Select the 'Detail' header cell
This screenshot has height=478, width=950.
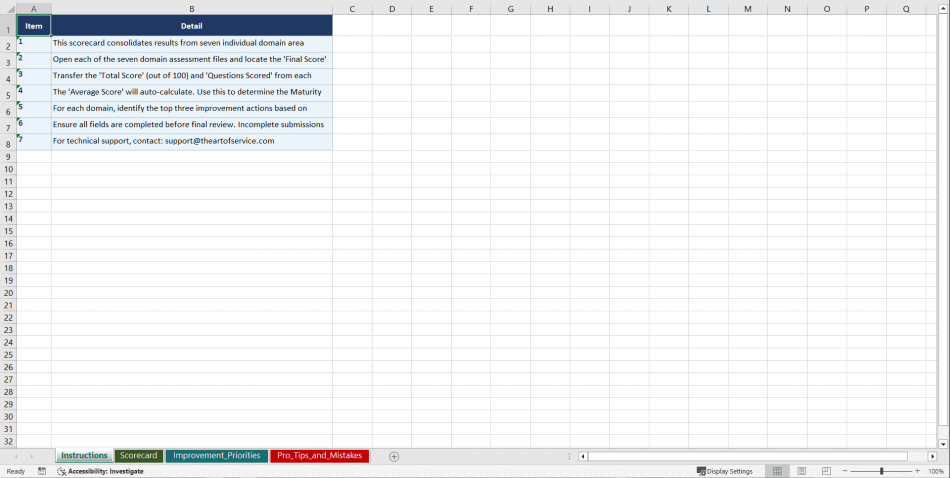click(x=192, y=26)
